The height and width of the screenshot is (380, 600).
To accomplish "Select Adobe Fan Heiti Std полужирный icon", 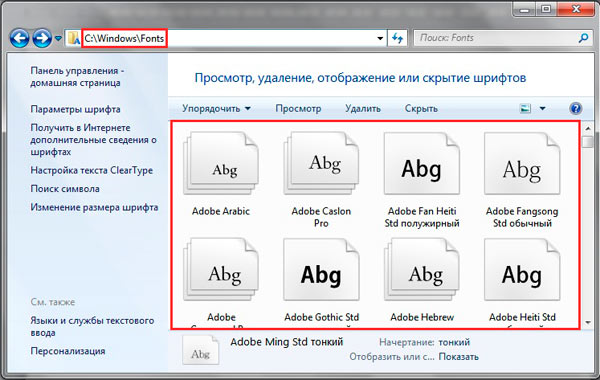I will (422, 163).
